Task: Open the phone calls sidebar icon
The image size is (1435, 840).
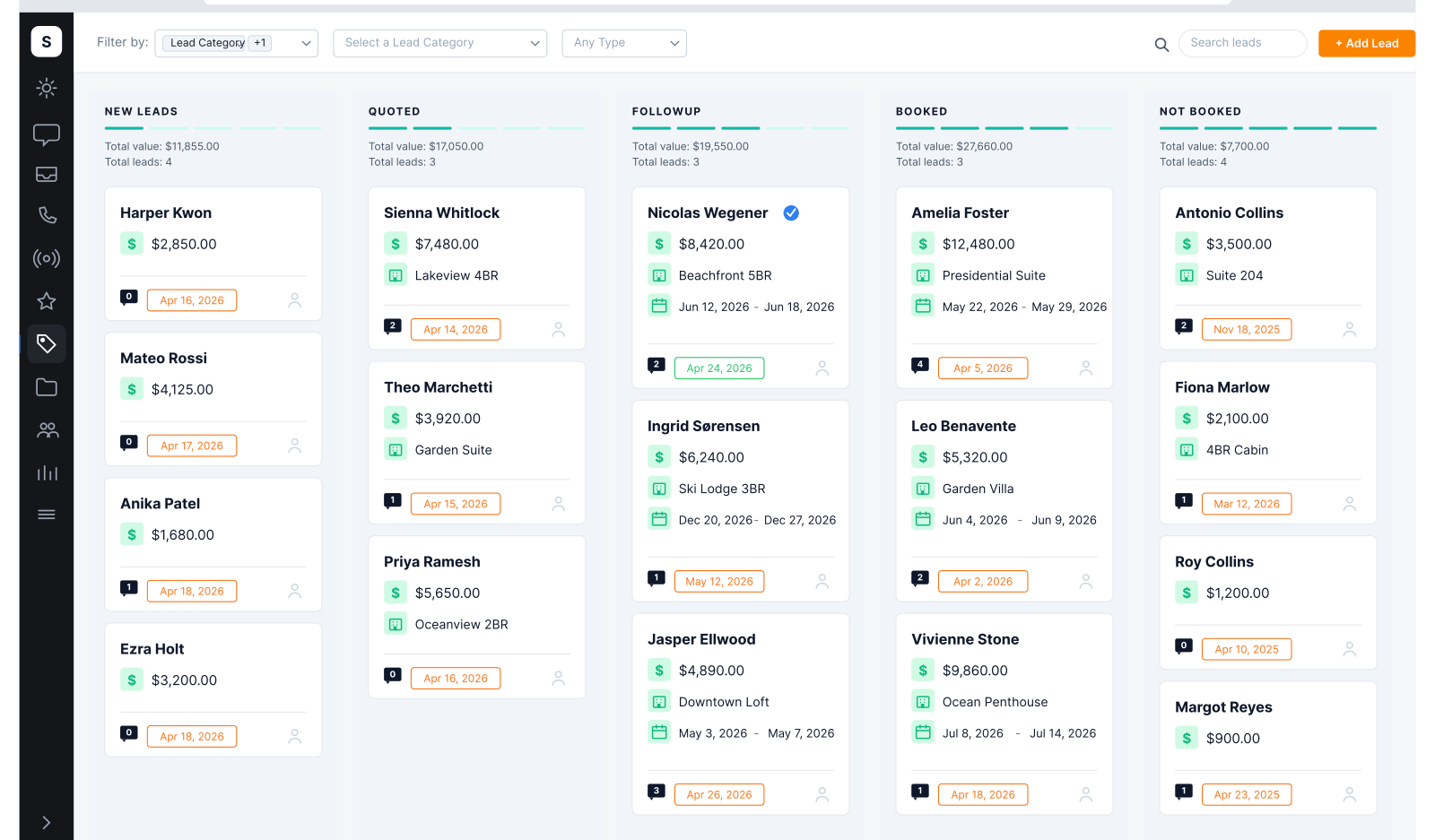Action: 47,215
